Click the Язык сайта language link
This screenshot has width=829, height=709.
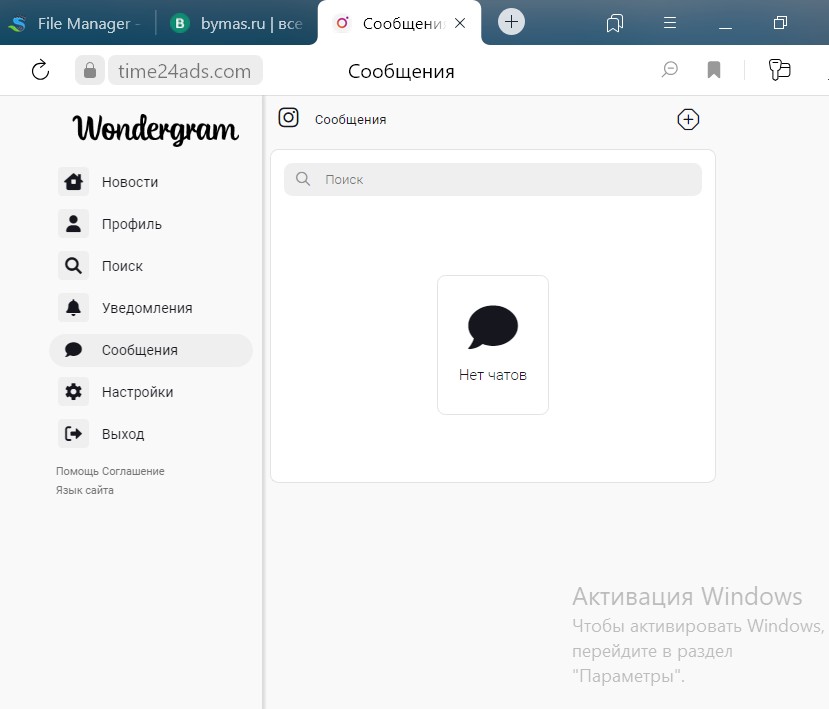[x=85, y=490]
